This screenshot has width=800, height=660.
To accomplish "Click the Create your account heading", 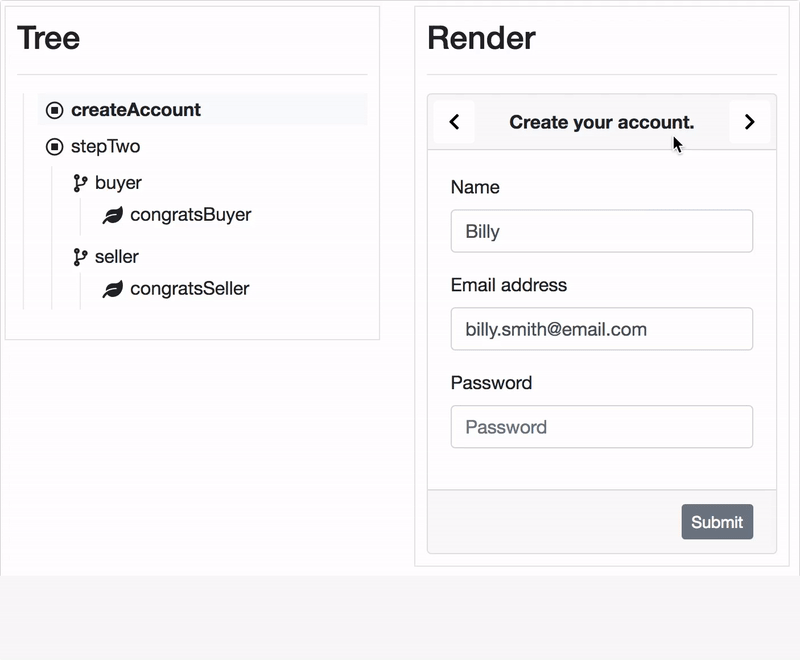I will coord(601,122).
